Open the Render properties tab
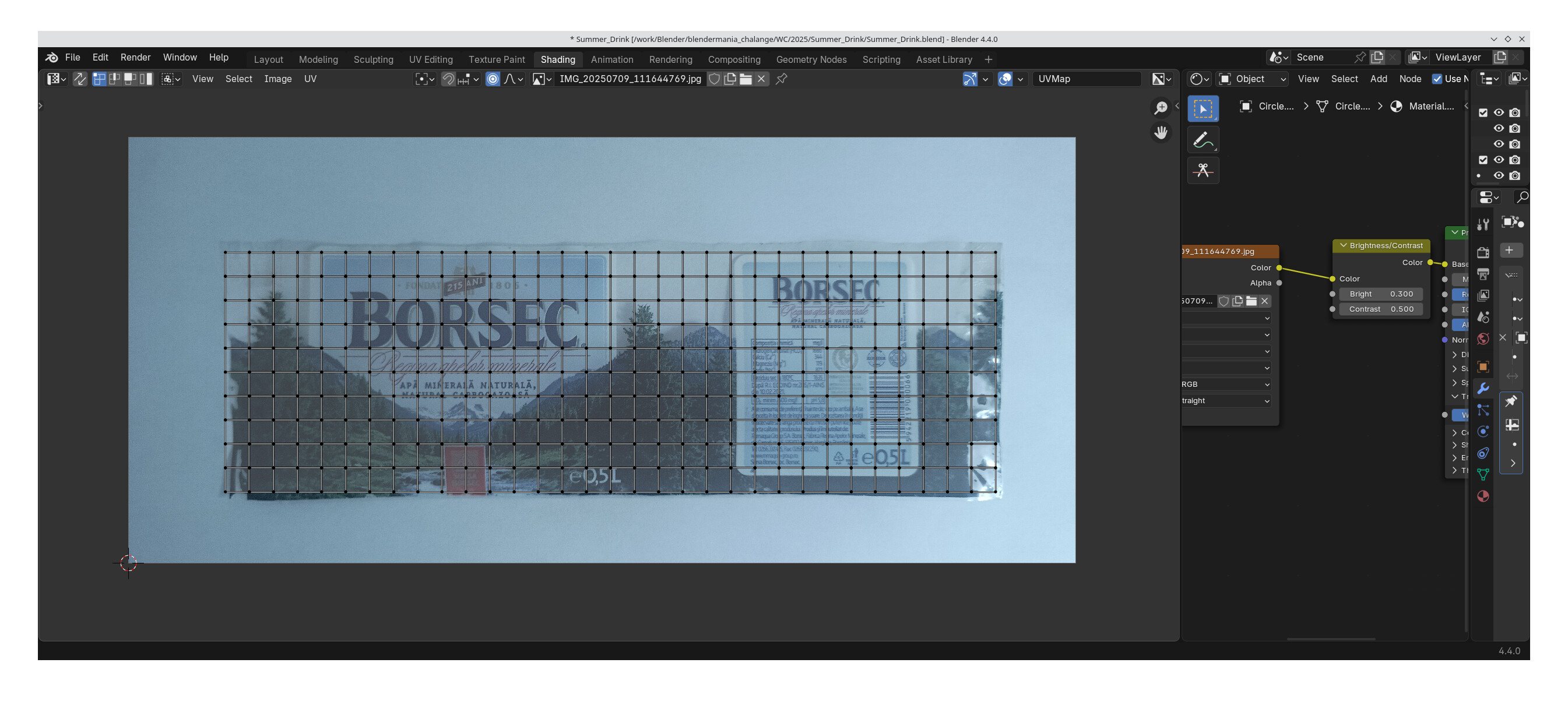The height and width of the screenshot is (705, 1568). [x=1483, y=252]
